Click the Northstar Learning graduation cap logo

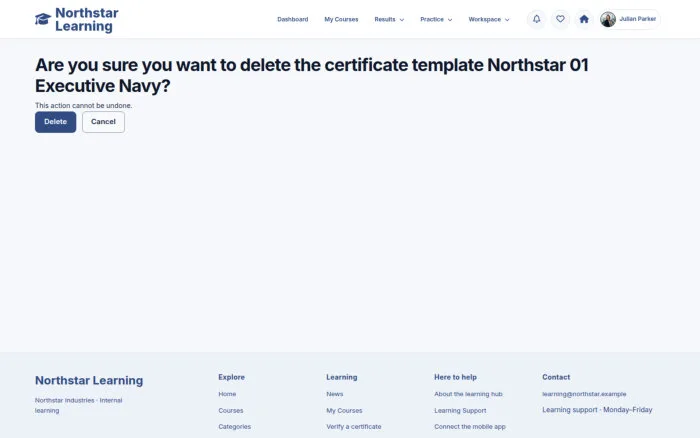[x=43, y=19]
